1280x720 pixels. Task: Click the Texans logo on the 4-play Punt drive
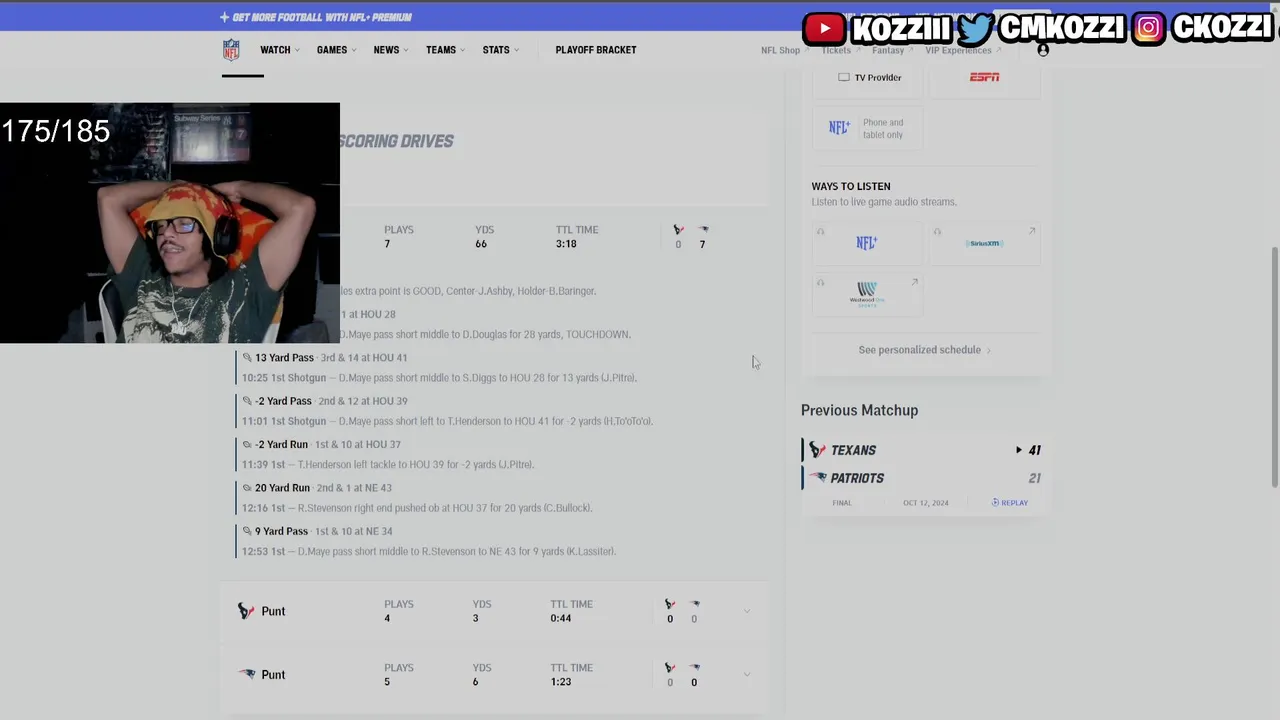click(x=246, y=611)
